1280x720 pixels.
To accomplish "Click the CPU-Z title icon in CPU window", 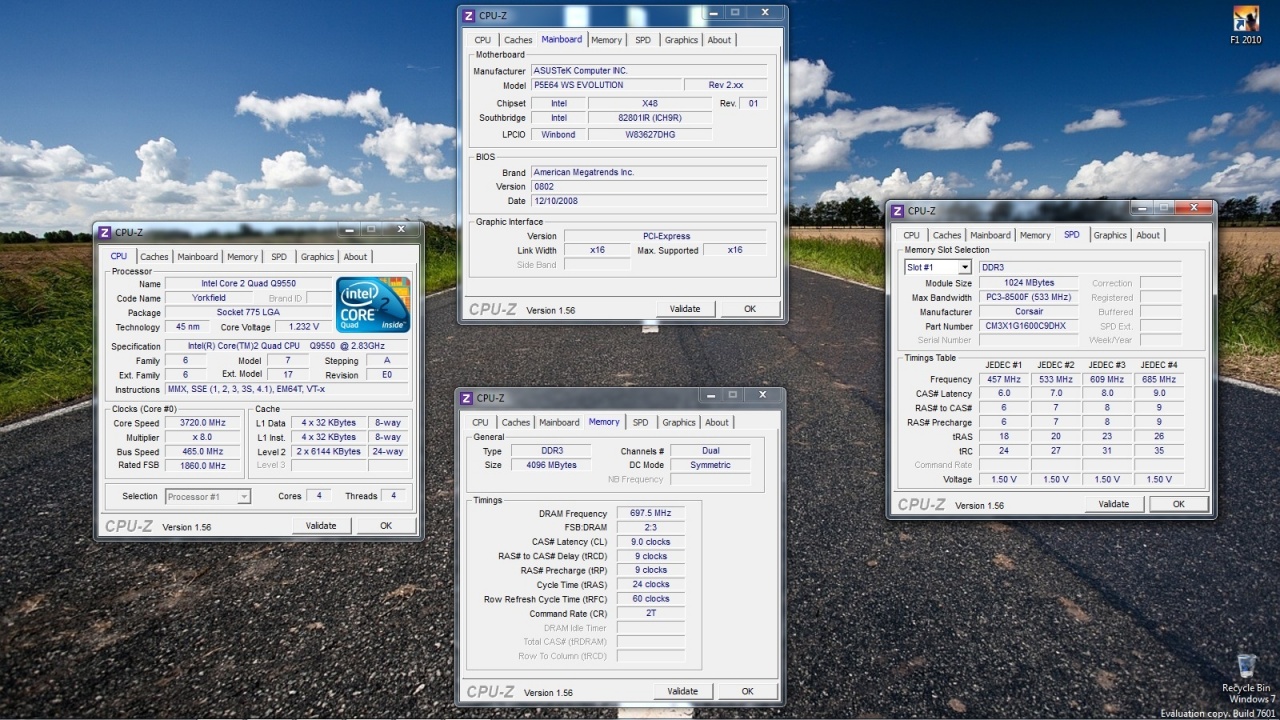I will click(x=104, y=232).
